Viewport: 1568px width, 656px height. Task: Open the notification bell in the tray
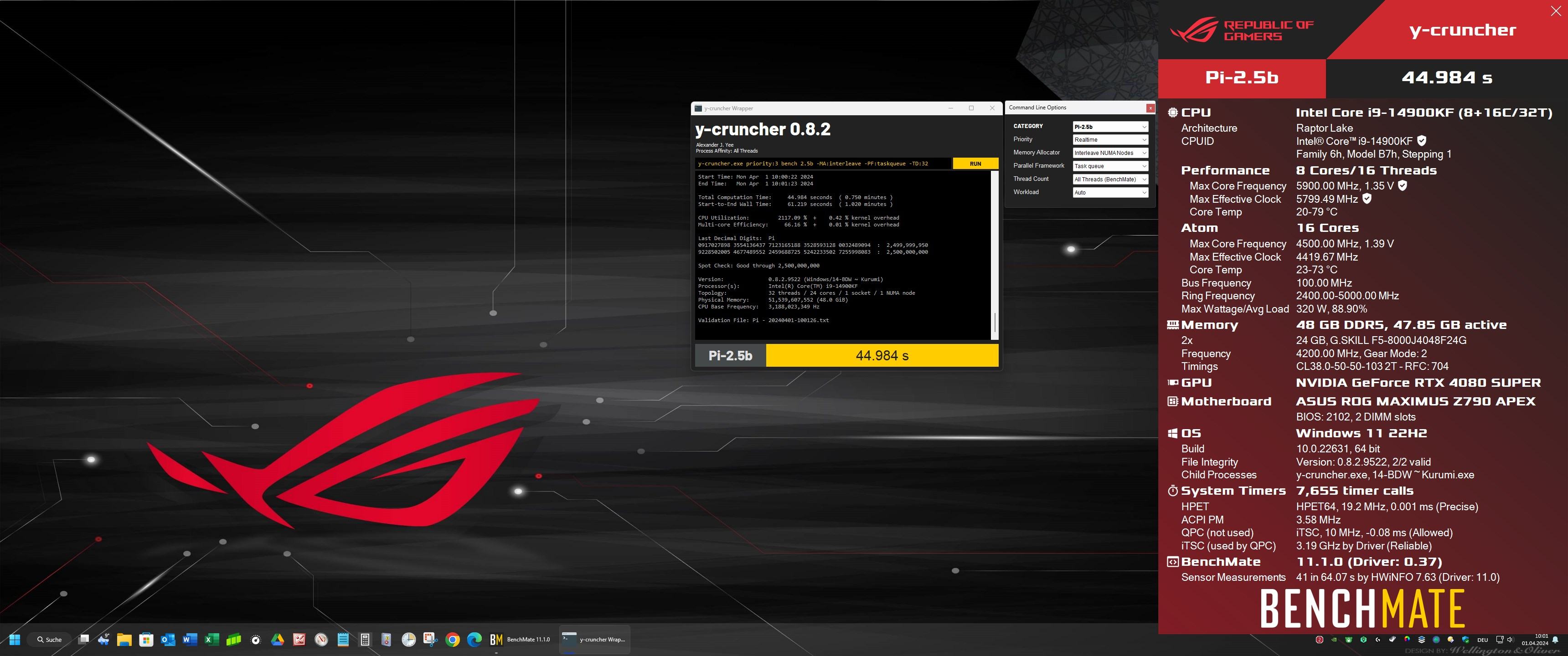coord(1555,640)
